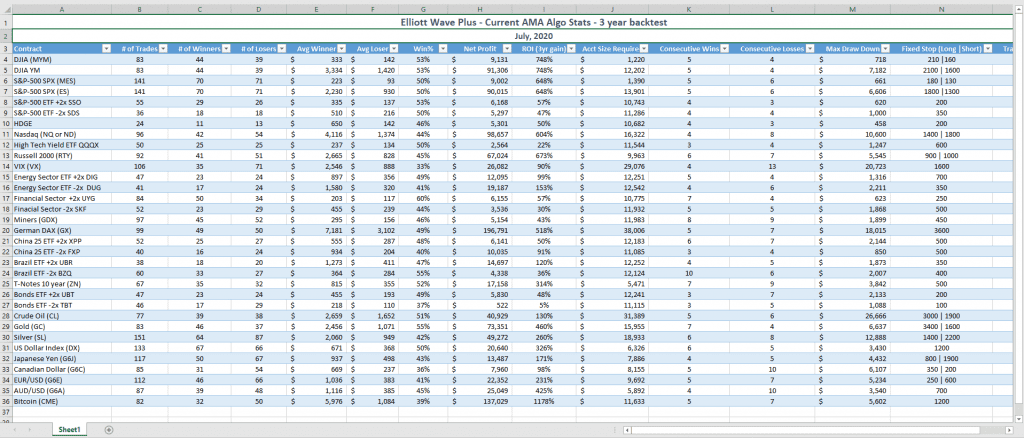Switch to the Sheet1 tab
The height and width of the screenshot is (438, 1024).
70,430
